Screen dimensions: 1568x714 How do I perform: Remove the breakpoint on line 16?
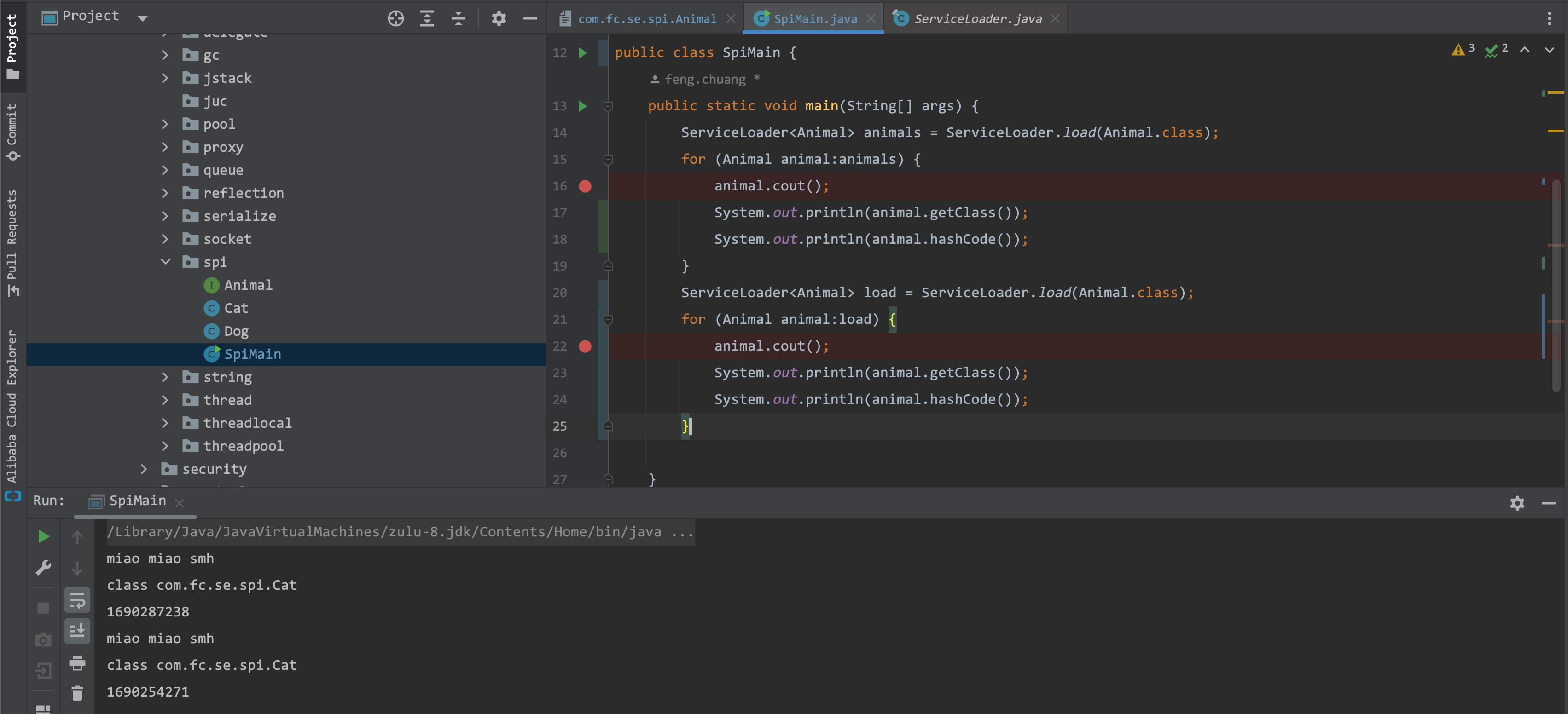click(x=585, y=186)
